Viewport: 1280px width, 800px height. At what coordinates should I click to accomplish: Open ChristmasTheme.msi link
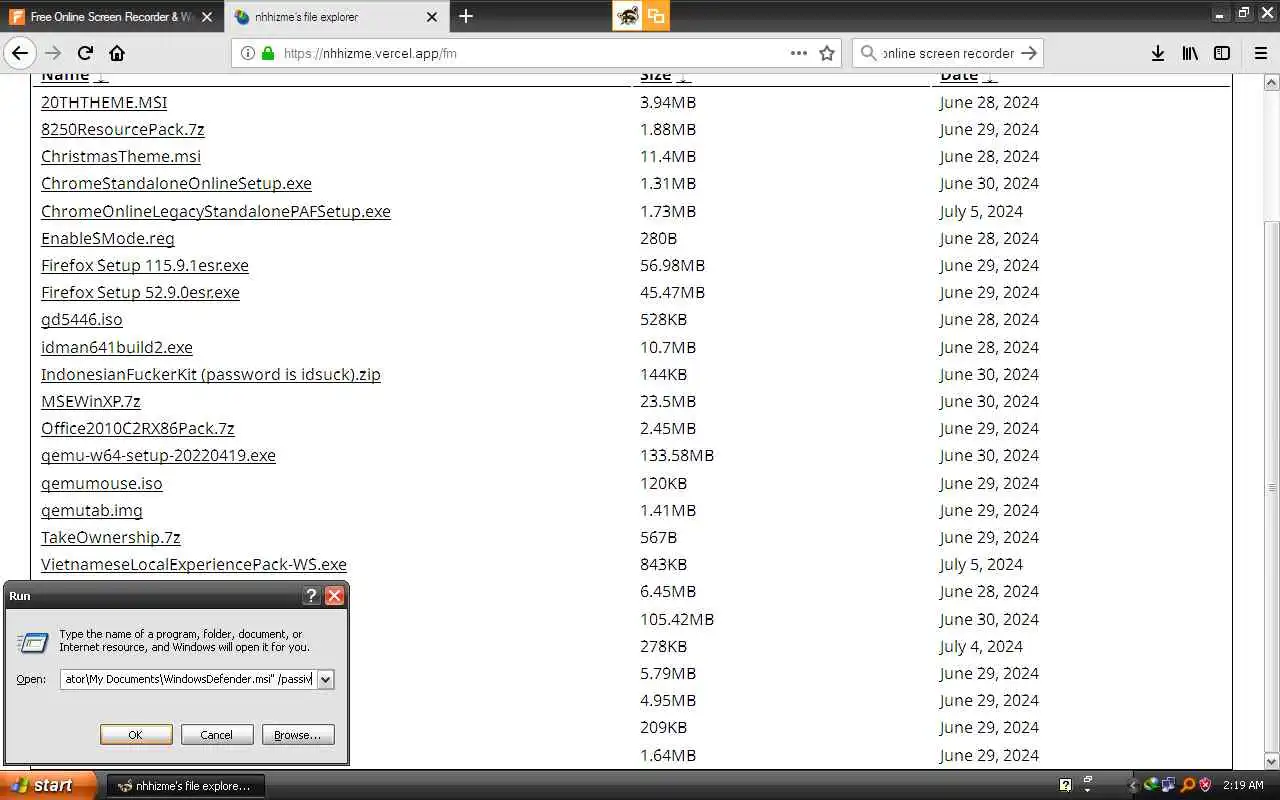coord(121,156)
